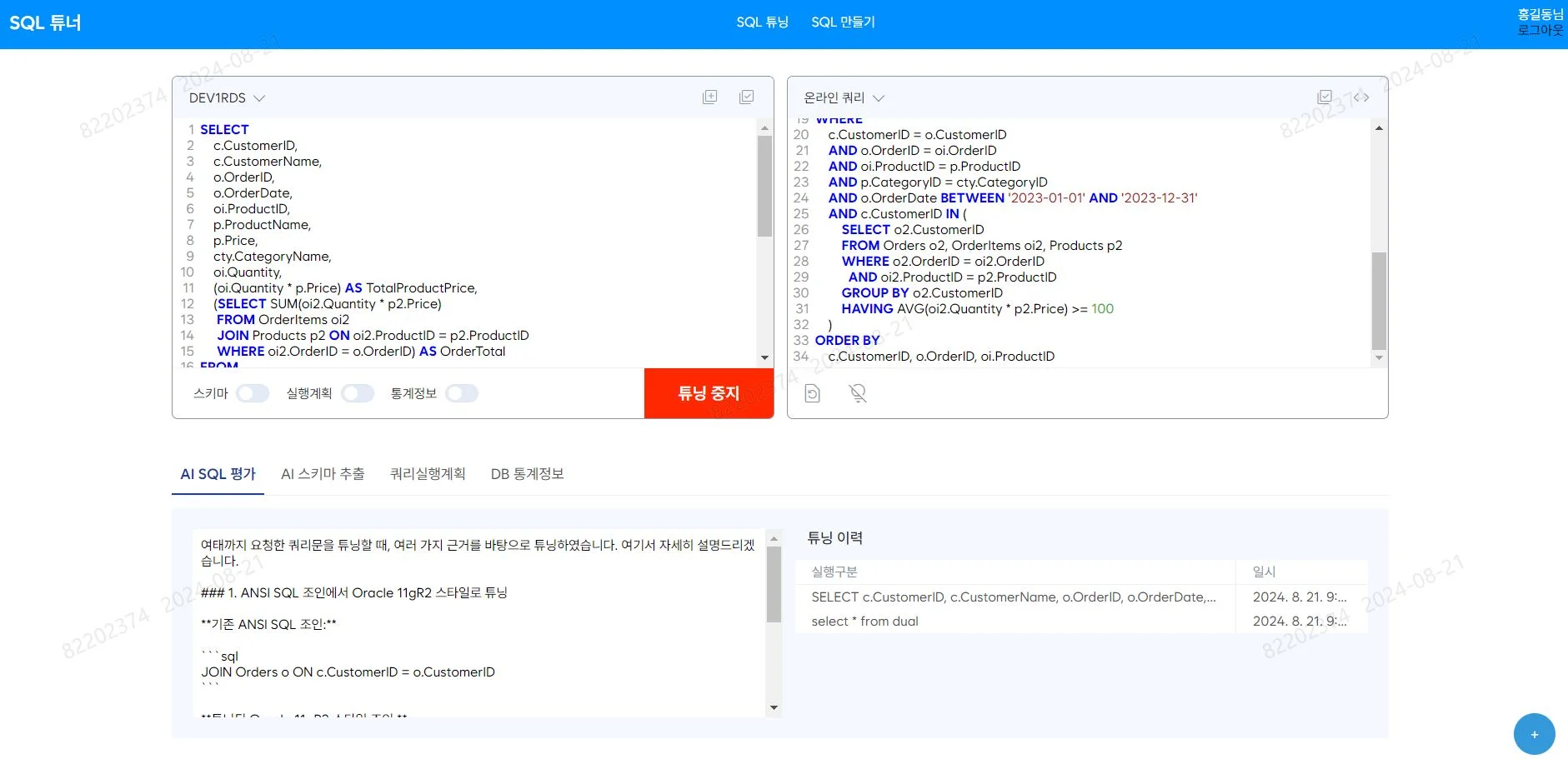Switch to the AI 스키마 추출 tab

point(323,473)
